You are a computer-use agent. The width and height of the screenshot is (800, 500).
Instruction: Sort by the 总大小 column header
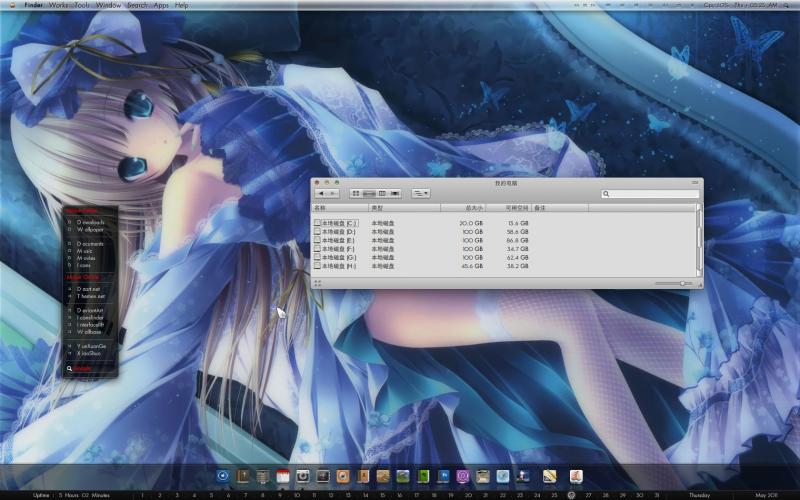click(463, 208)
